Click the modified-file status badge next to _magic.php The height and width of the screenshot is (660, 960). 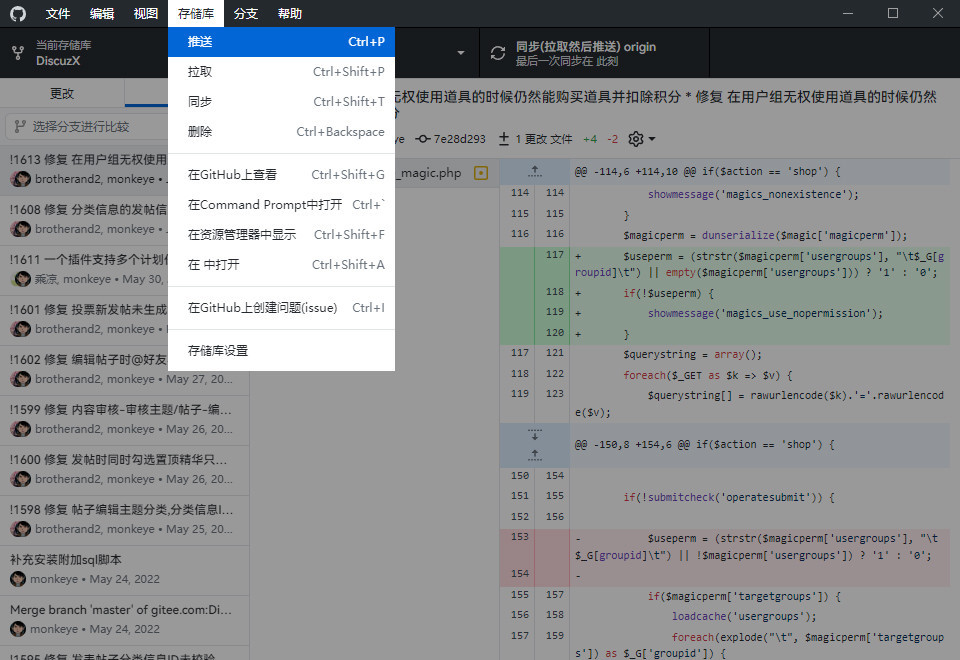coord(481,172)
